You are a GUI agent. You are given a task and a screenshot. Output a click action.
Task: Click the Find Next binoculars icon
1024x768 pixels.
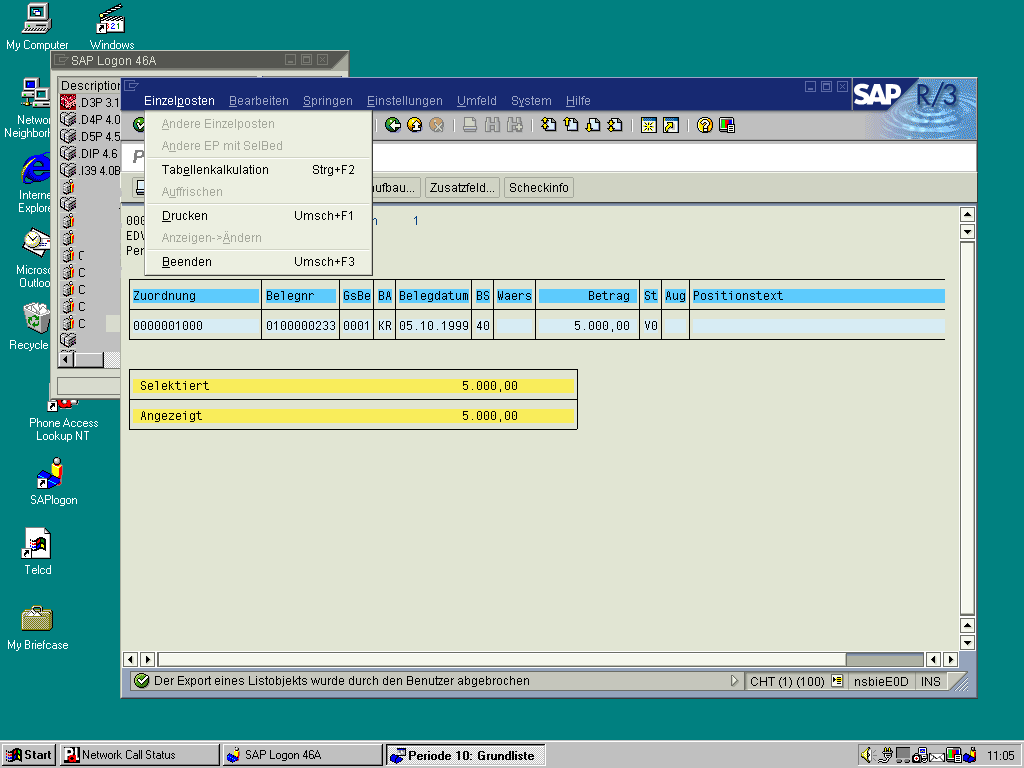[x=515, y=125]
